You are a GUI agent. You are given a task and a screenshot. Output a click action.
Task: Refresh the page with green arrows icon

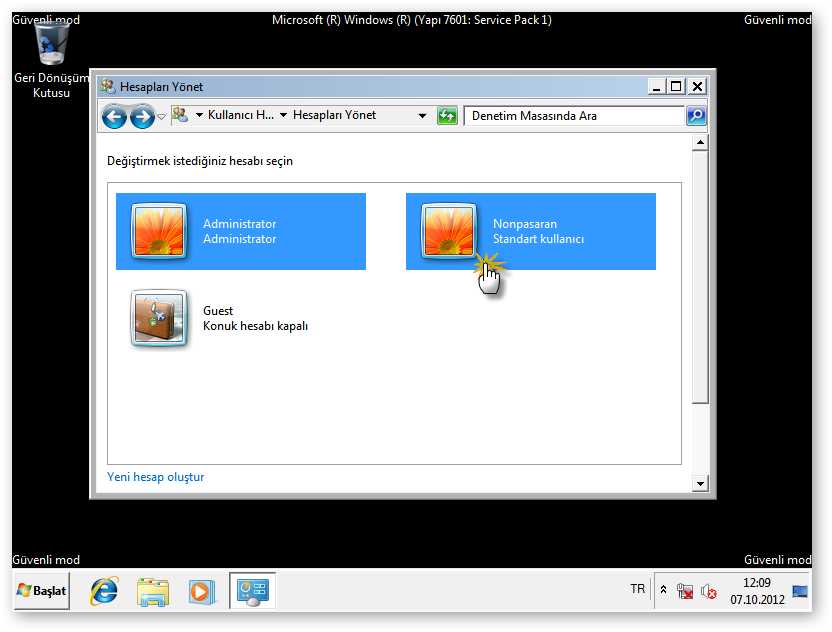tap(447, 116)
